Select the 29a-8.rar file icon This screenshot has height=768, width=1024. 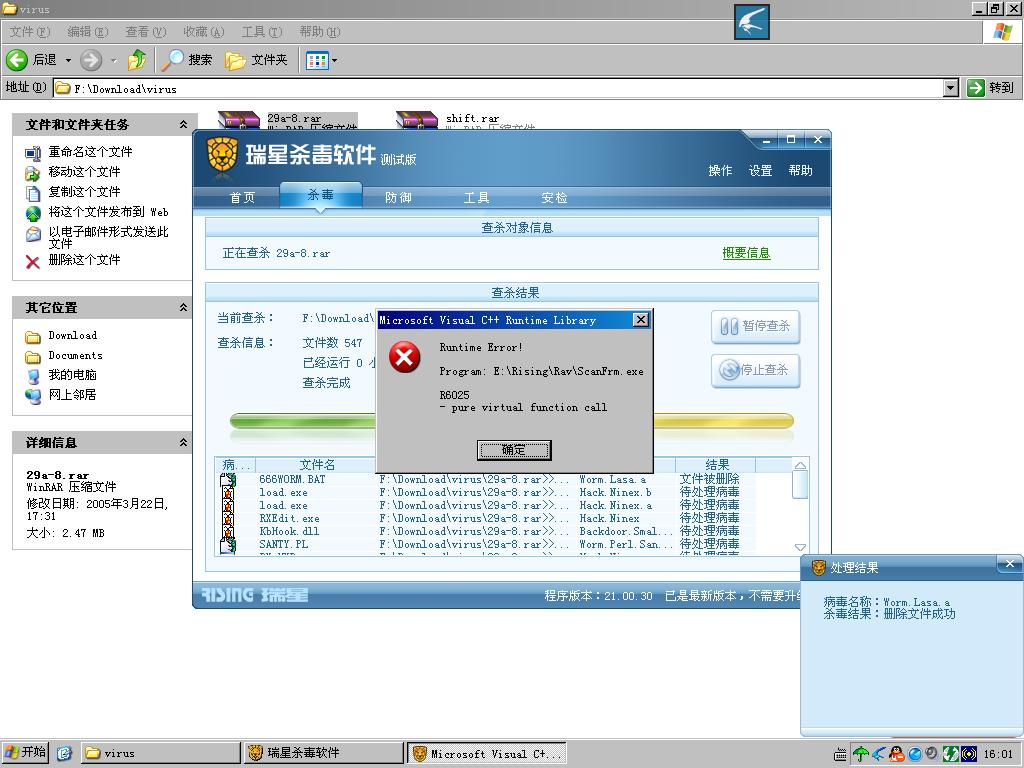pos(239,120)
